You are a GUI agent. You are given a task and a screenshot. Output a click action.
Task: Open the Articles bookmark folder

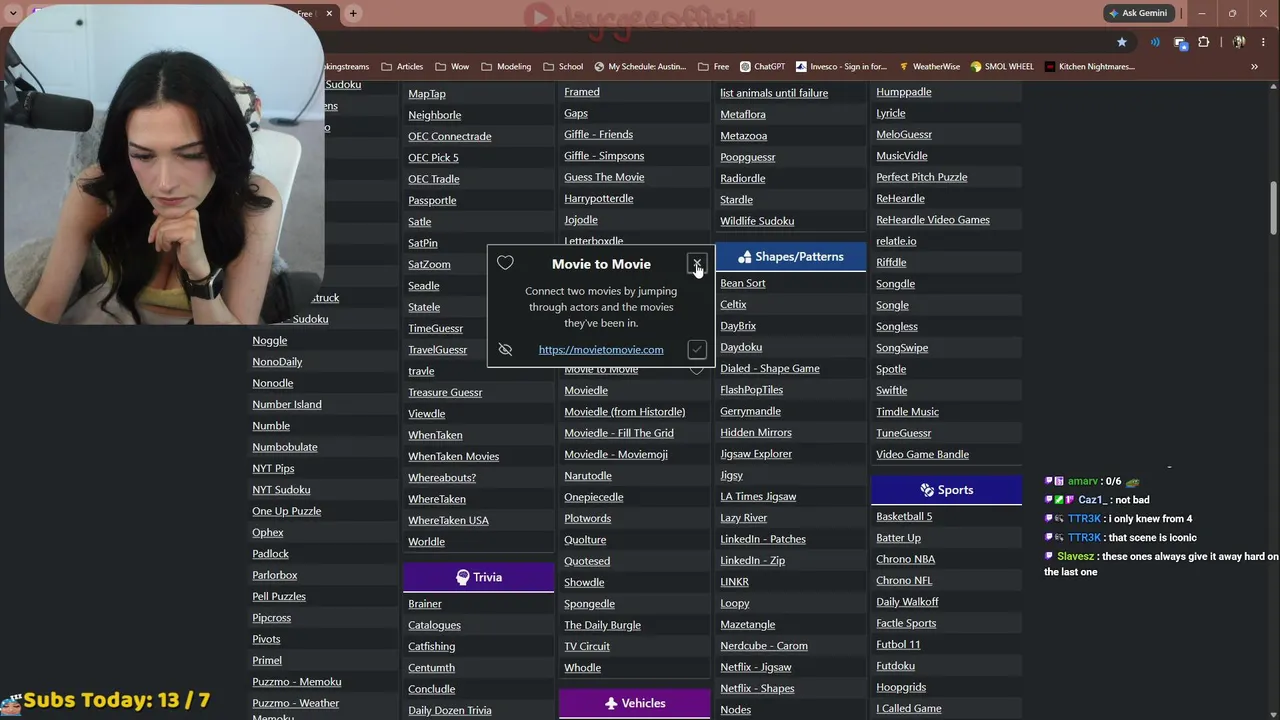click(x=402, y=67)
